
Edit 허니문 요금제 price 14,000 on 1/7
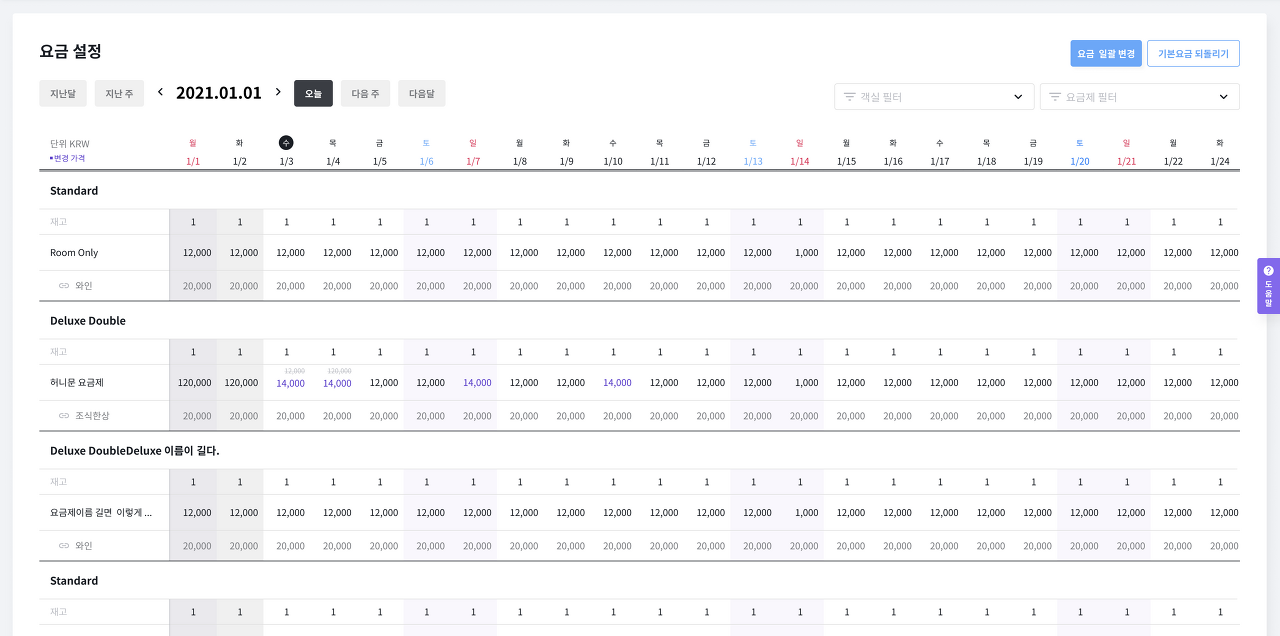point(477,383)
